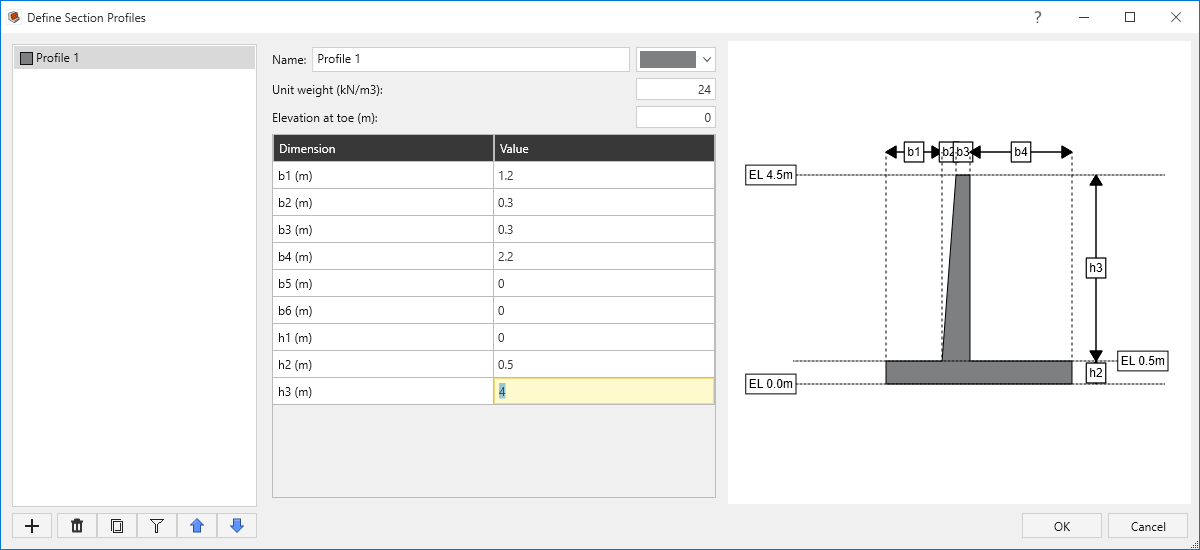
Task: Select the h1 (m) value cell
Action: click(x=605, y=338)
